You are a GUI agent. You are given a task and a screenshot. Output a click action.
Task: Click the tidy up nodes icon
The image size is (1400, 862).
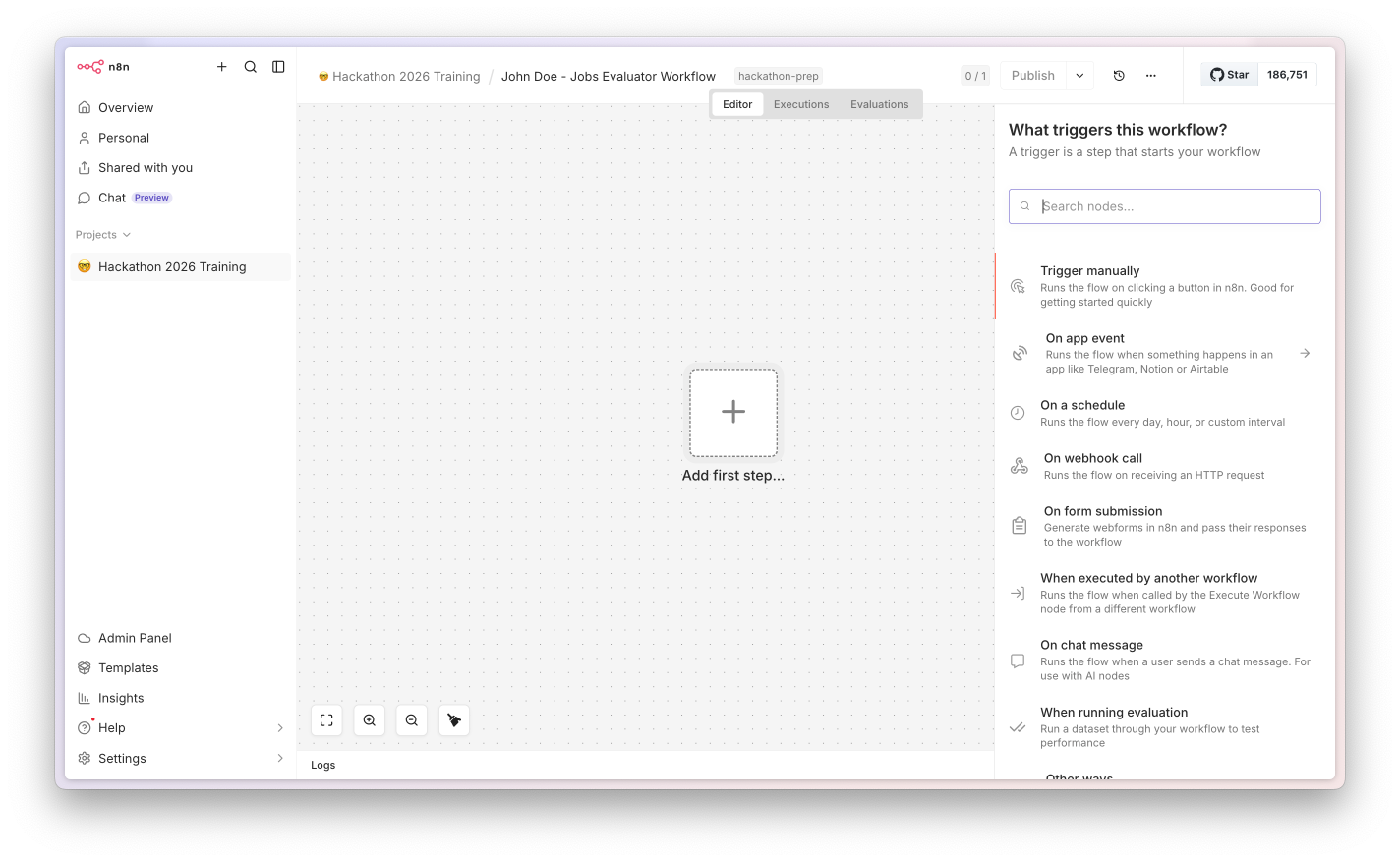[454, 720]
